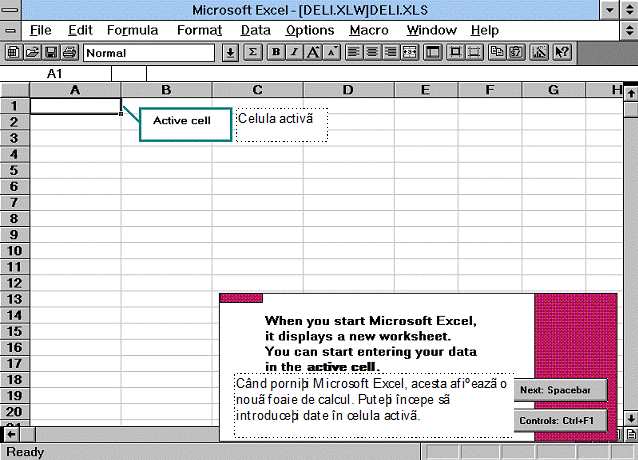Screen dimensions: 638x460
Task: Click the Next: Spacebar tutorial button
Action: pos(561,390)
